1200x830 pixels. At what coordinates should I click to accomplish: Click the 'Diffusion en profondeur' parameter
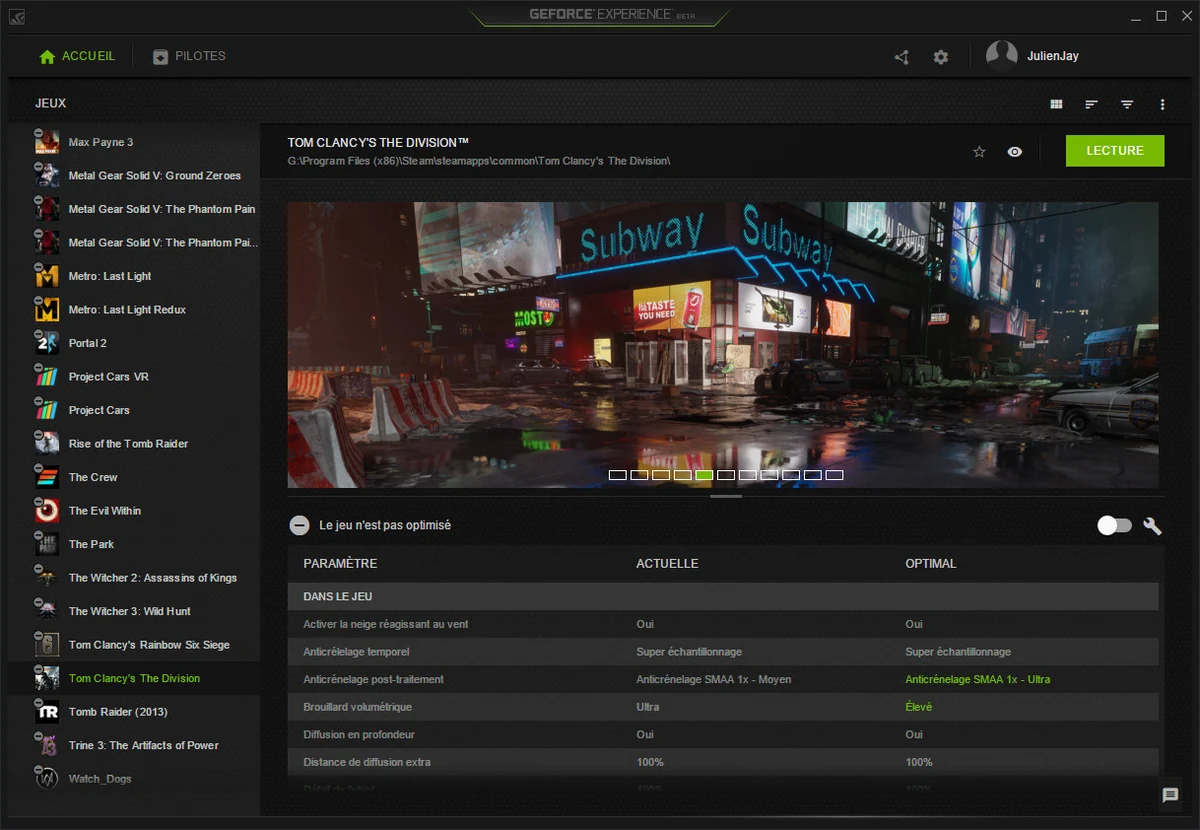pos(359,735)
